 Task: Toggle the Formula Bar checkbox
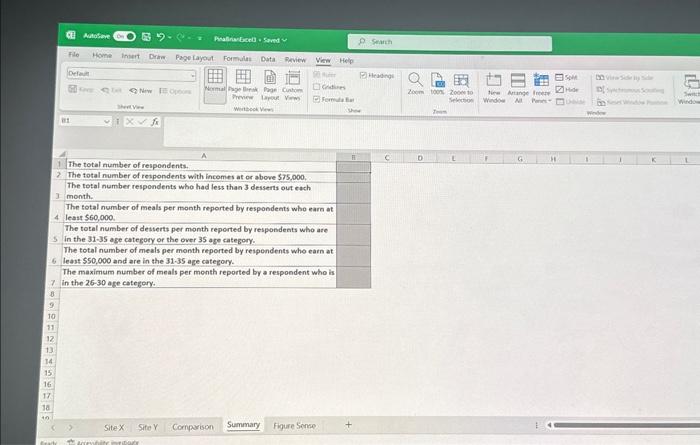point(317,99)
